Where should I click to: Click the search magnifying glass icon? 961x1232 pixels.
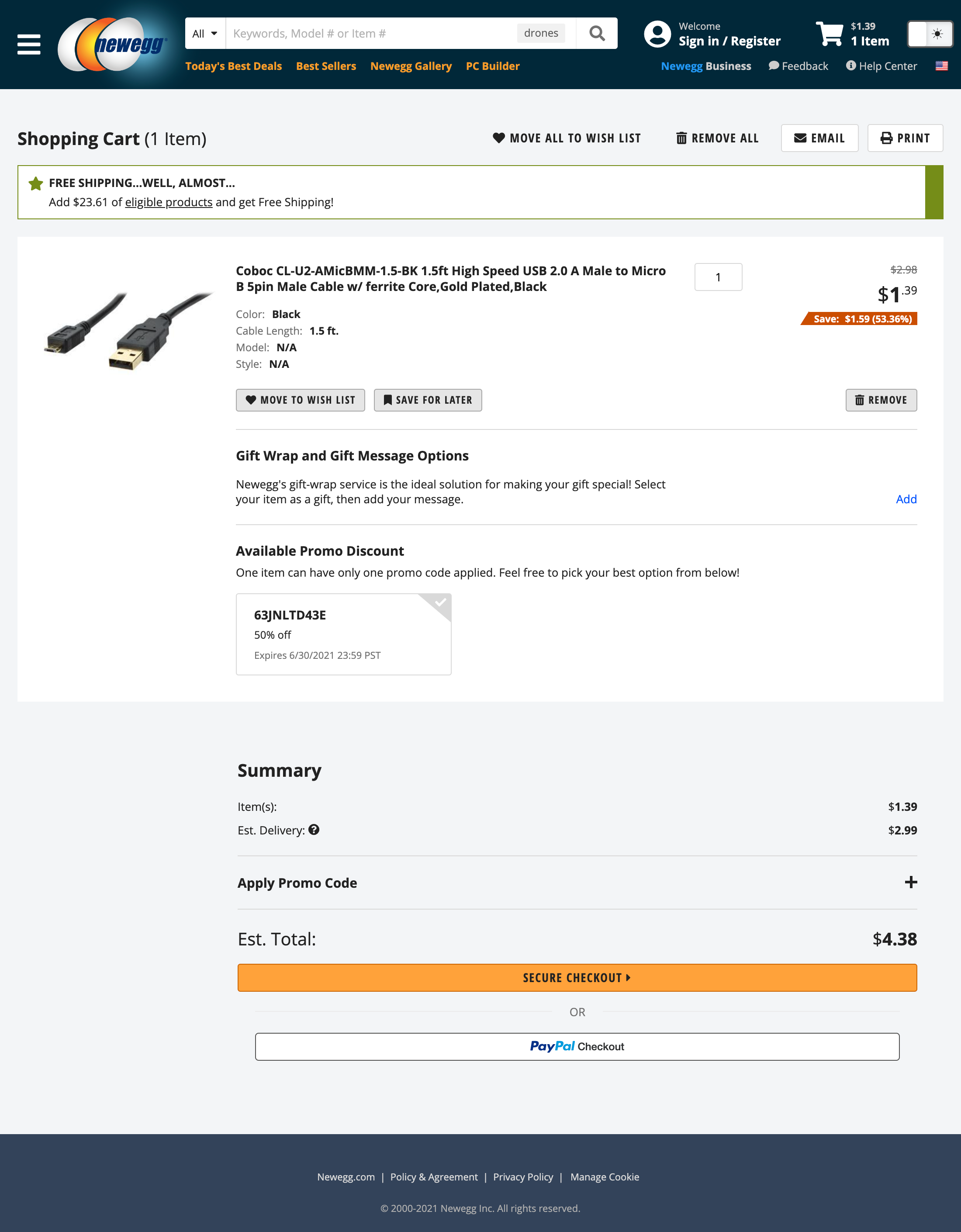tap(597, 33)
